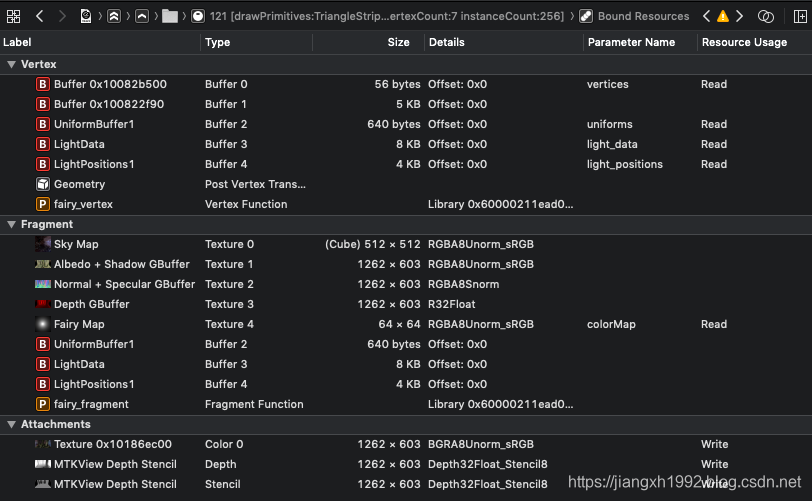Click the GPU trace document icon in breadcrumb
Screen dimensions: 812x501
86,16
